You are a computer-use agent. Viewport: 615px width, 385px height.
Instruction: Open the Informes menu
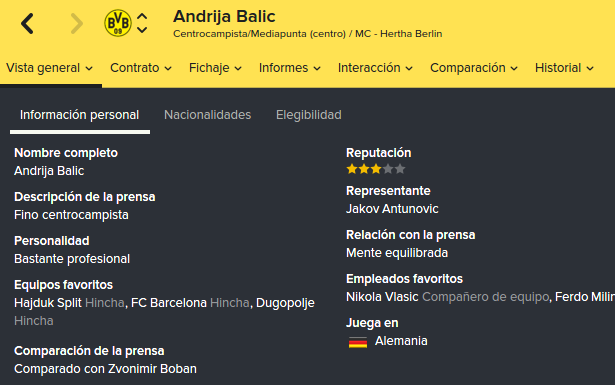coord(289,68)
